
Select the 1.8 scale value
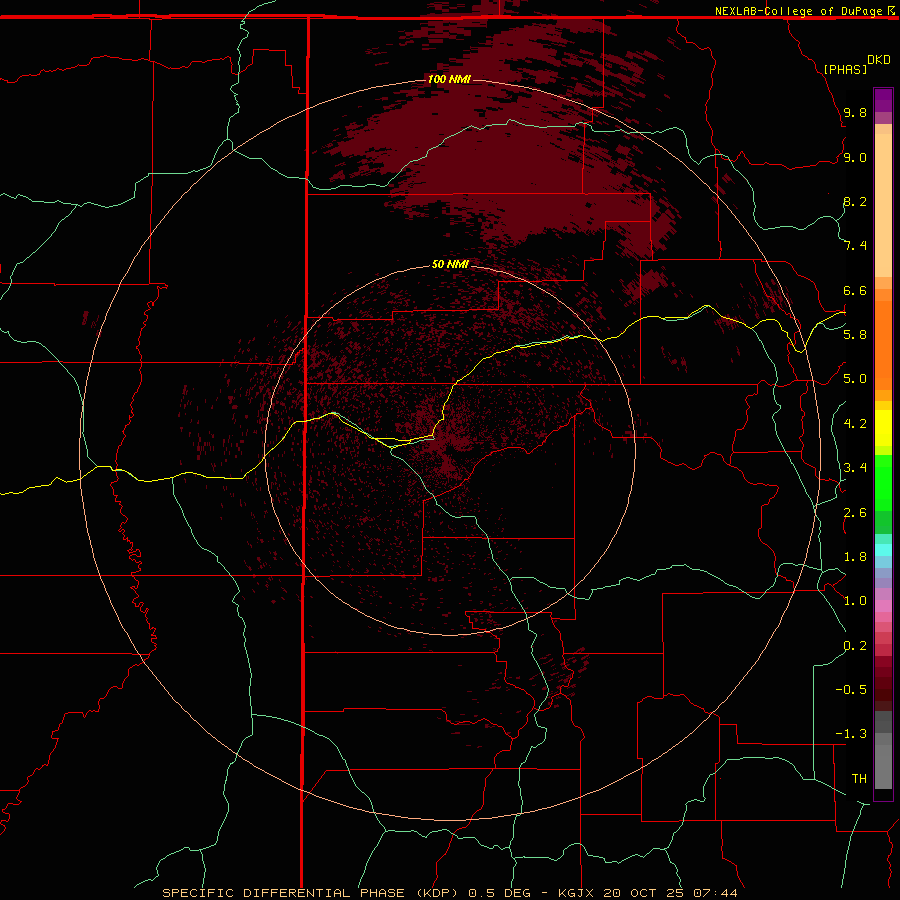click(x=855, y=556)
